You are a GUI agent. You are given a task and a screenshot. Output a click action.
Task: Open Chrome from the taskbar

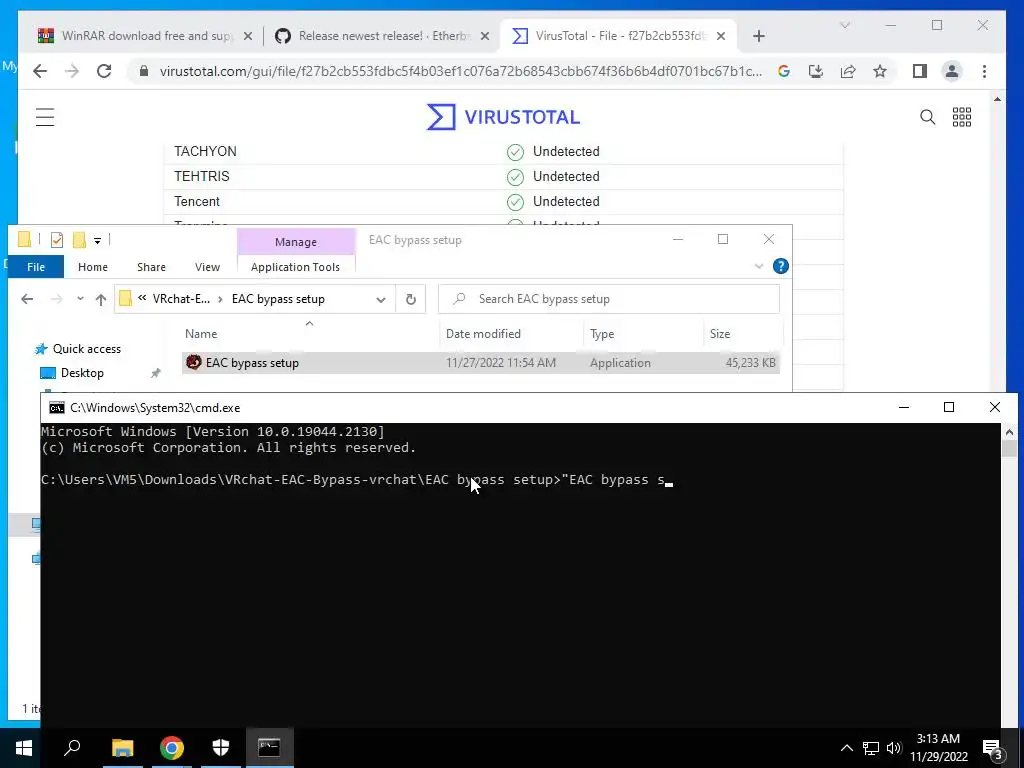pos(172,748)
